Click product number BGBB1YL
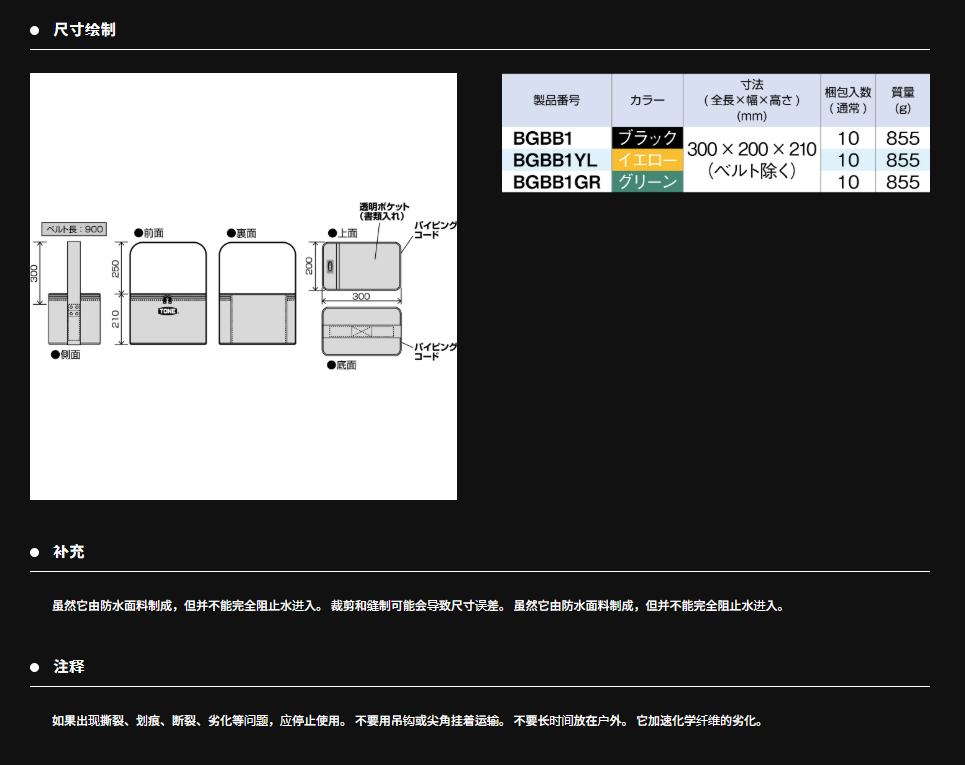This screenshot has width=965, height=765. coord(555,160)
